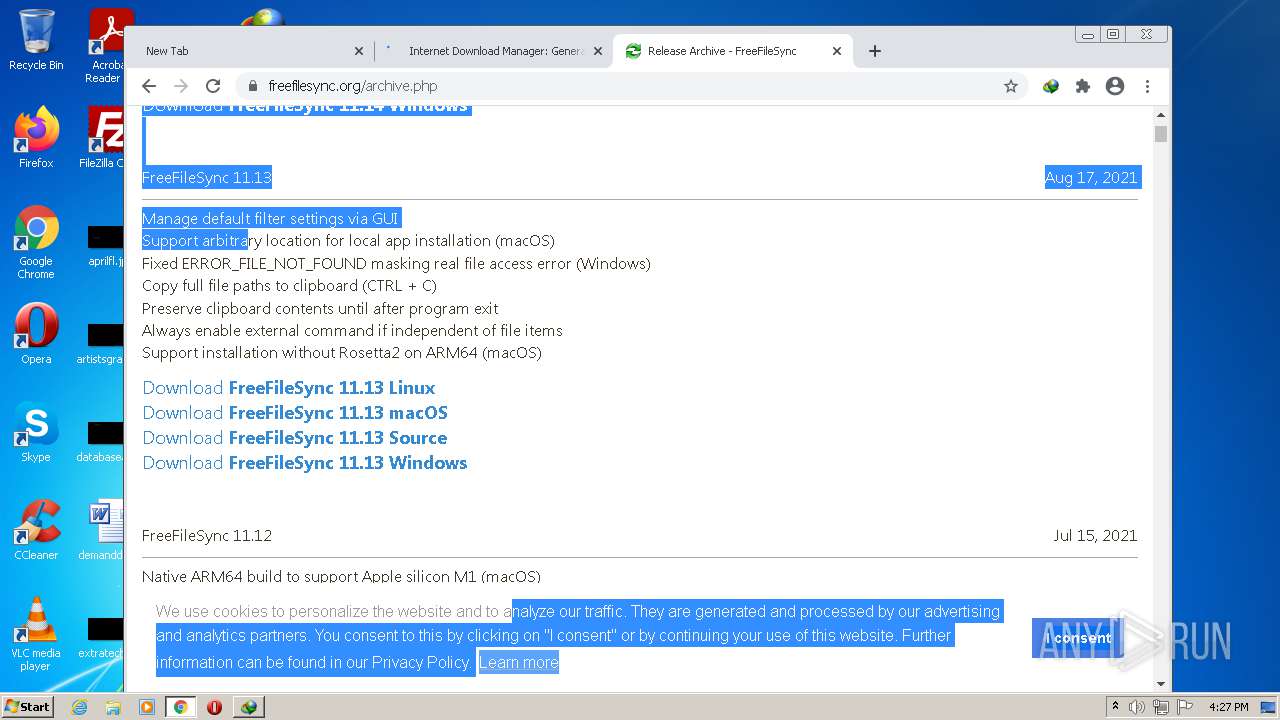Close the Internet Download Manager tab
1280x720 pixels.
[x=598, y=51]
